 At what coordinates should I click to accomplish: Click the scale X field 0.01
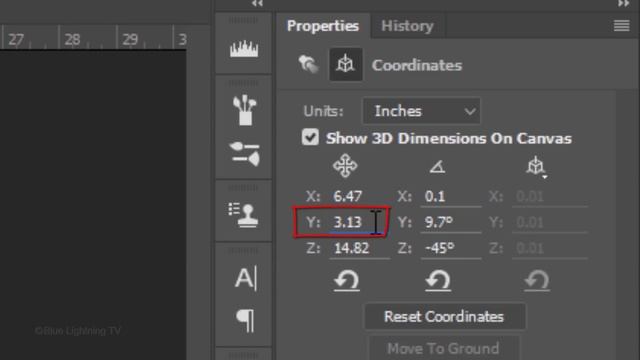click(x=550, y=197)
